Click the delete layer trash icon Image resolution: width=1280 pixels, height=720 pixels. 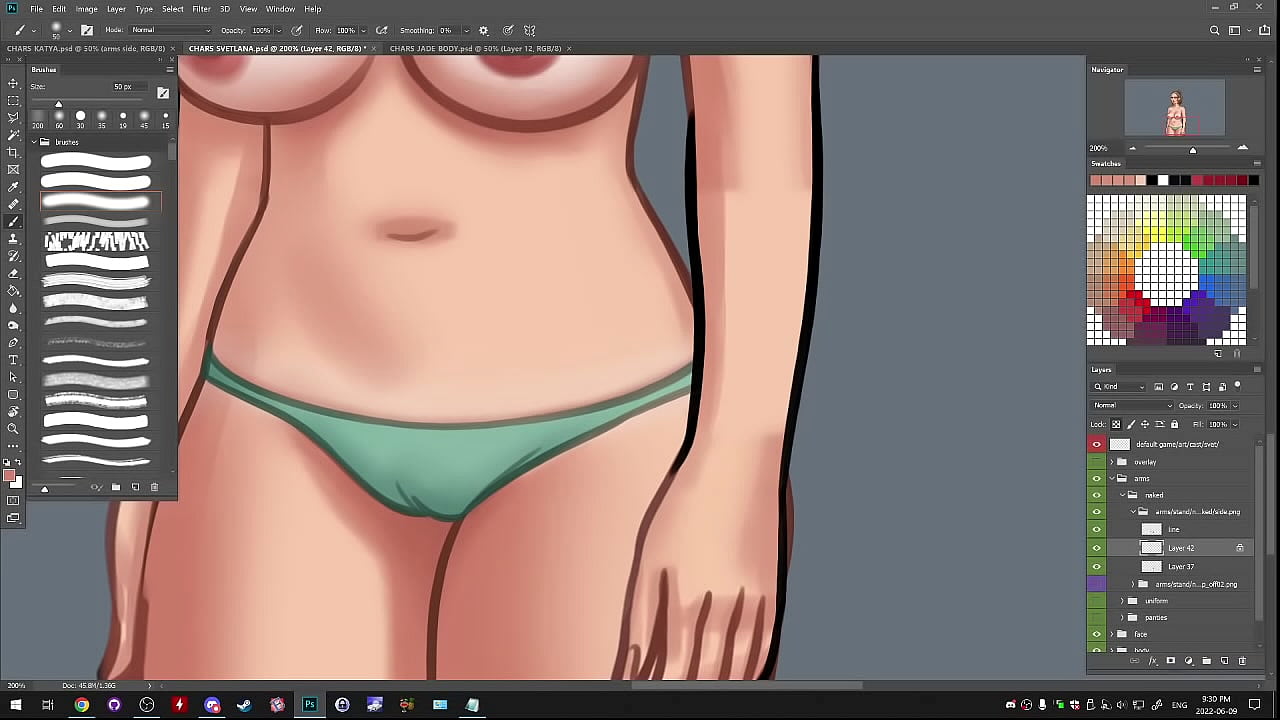1242,661
